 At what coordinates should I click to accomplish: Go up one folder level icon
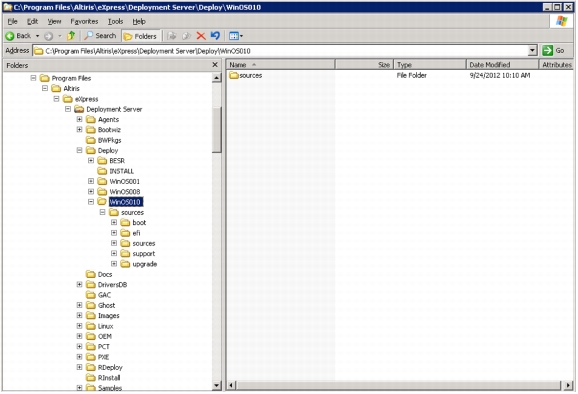(x=71, y=36)
